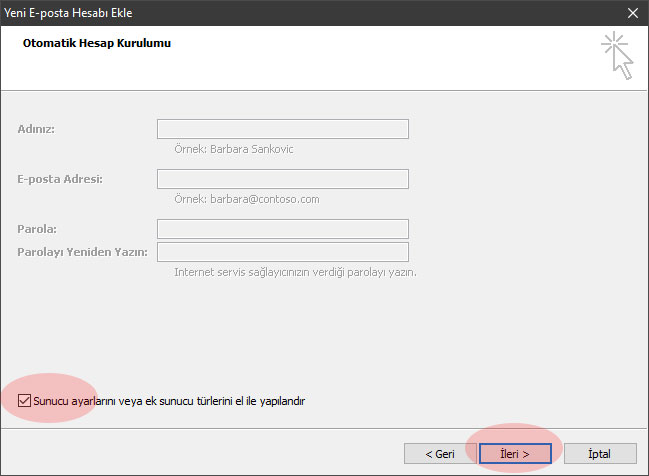Image resolution: width=649 pixels, height=476 pixels.
Task: Click the Adınız: label
Action: pos(36,129)
